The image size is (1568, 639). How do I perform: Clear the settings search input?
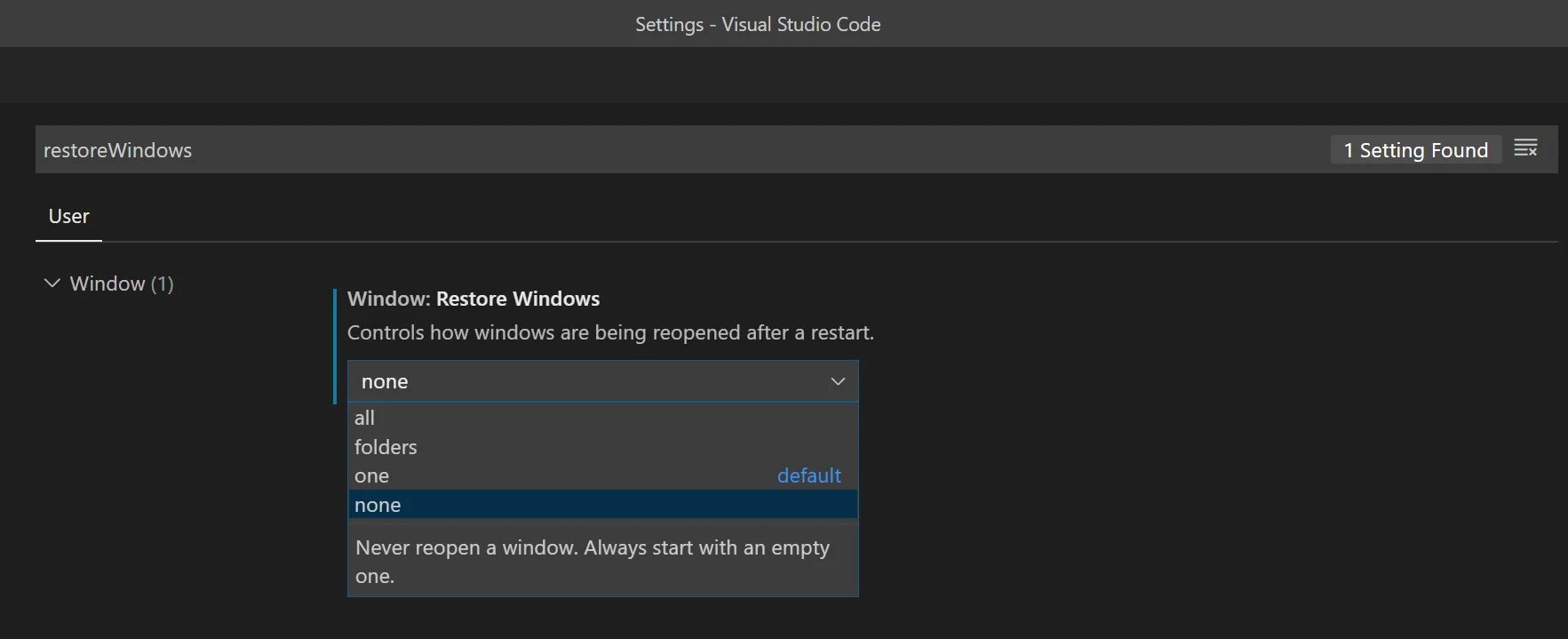pyautogui.click(x=1525, y=148)
